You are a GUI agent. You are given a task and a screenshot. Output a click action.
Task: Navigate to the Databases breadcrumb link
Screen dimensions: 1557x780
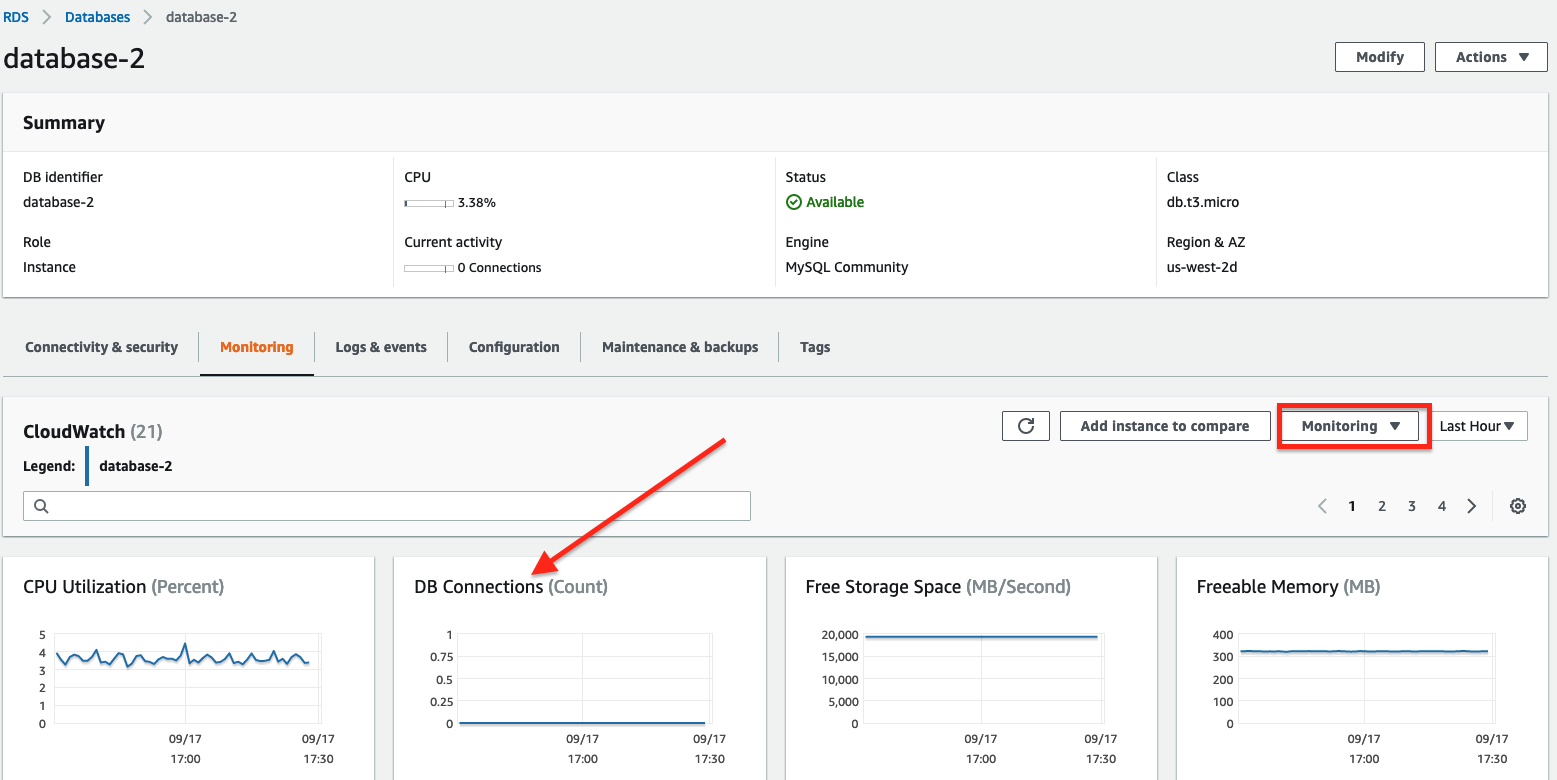tap(97, 16)
